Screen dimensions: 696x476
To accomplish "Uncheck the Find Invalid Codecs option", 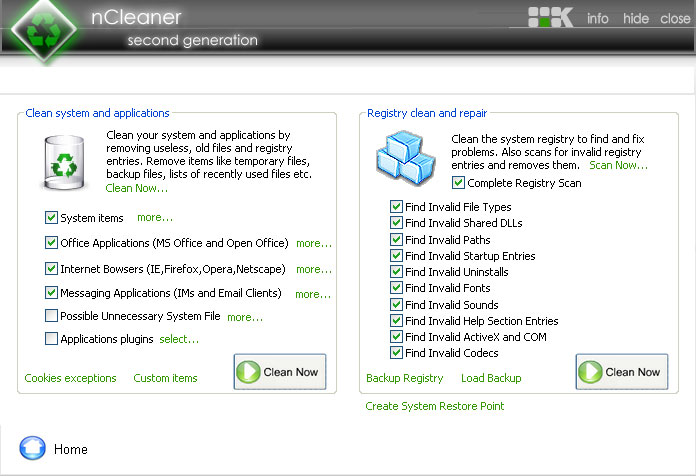I will point(396,353).
